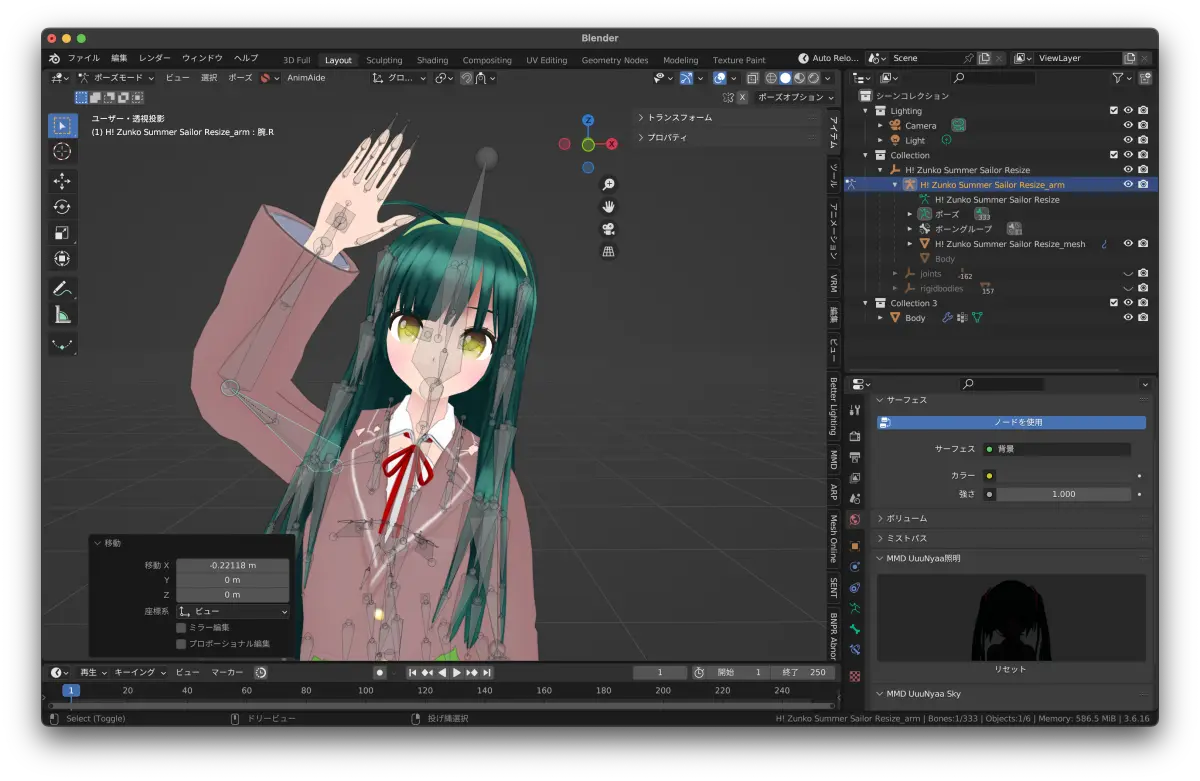Click the outliner filter funnel icon
Image resolution: width=1200 pixels, height=781 pixels.
coord(1118,78)
